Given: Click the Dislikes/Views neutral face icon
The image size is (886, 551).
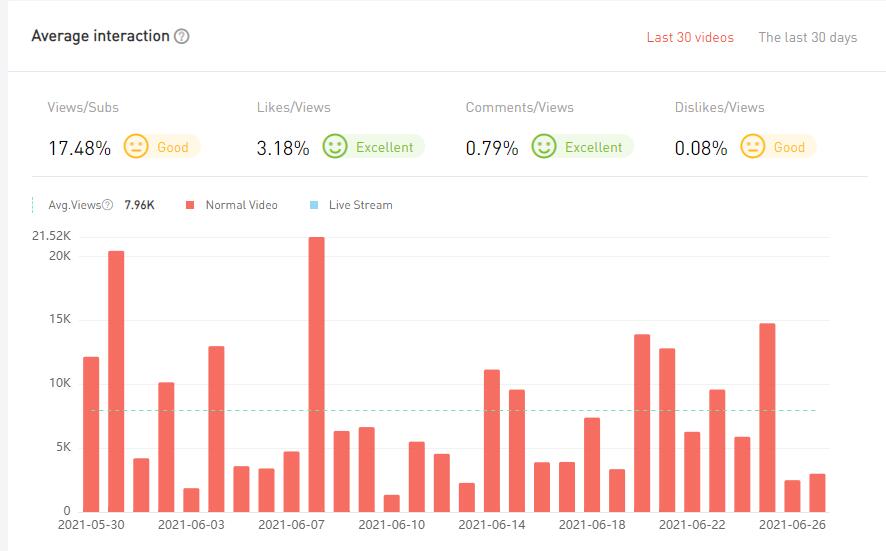Looking at the screenshot, I should (x=752, y=147).
